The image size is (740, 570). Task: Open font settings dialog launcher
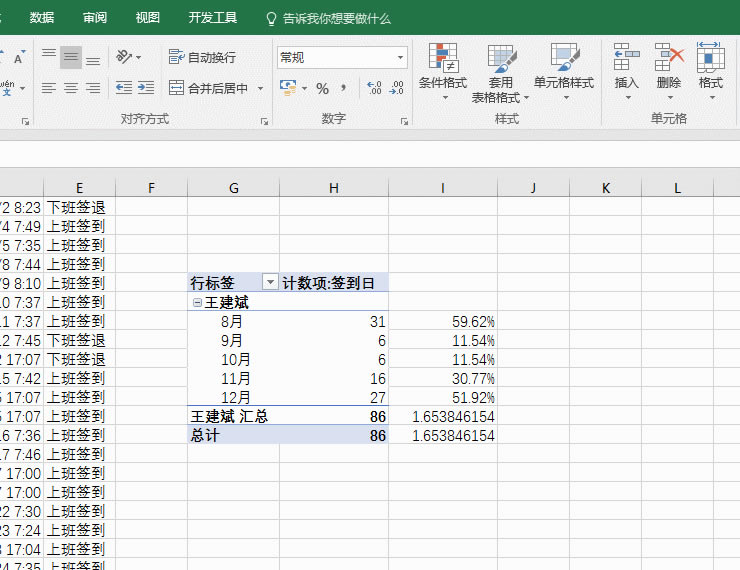[x=25, y=122]
